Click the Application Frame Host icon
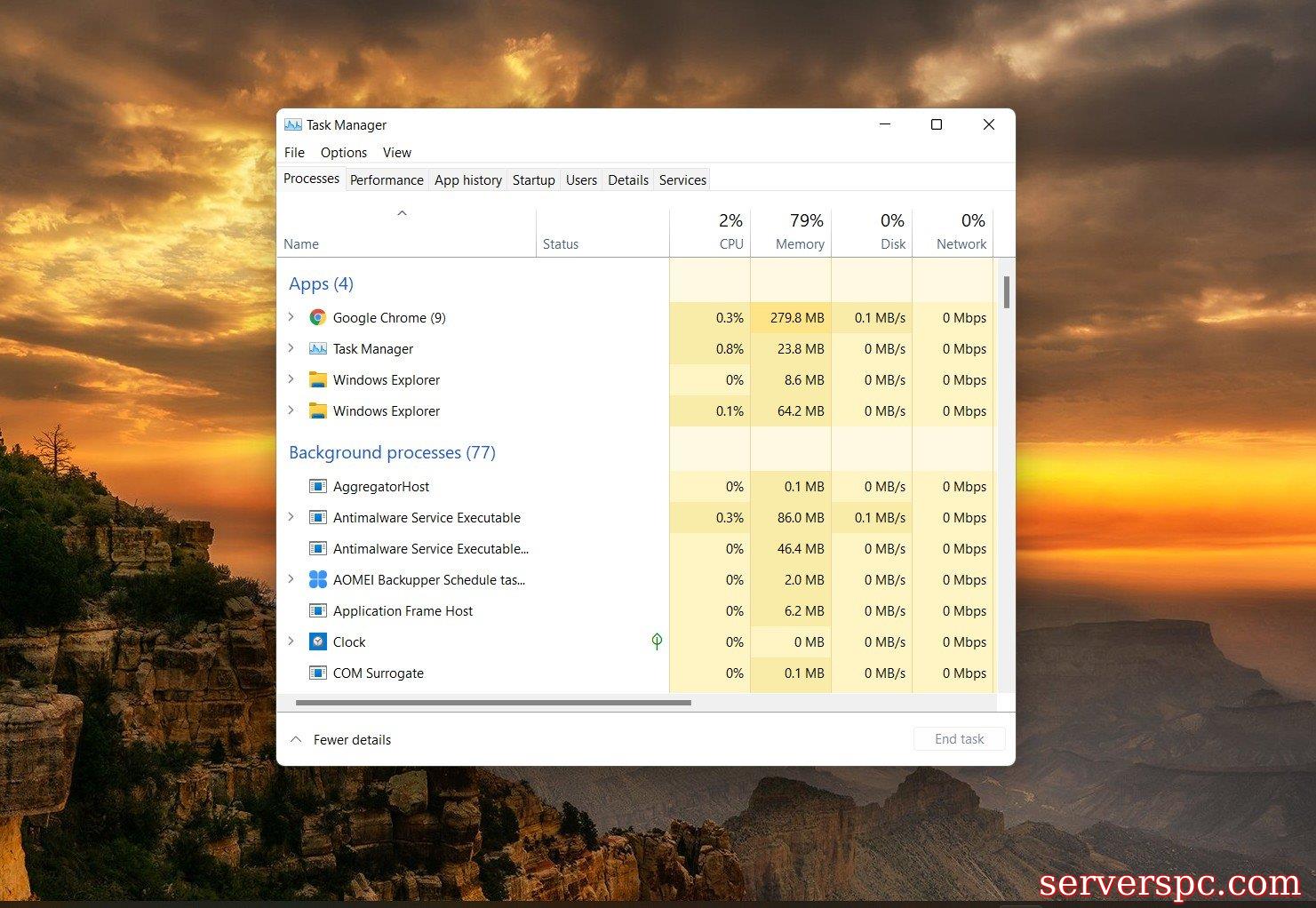Screen dimensions: 1316x908 click(317, 610)
